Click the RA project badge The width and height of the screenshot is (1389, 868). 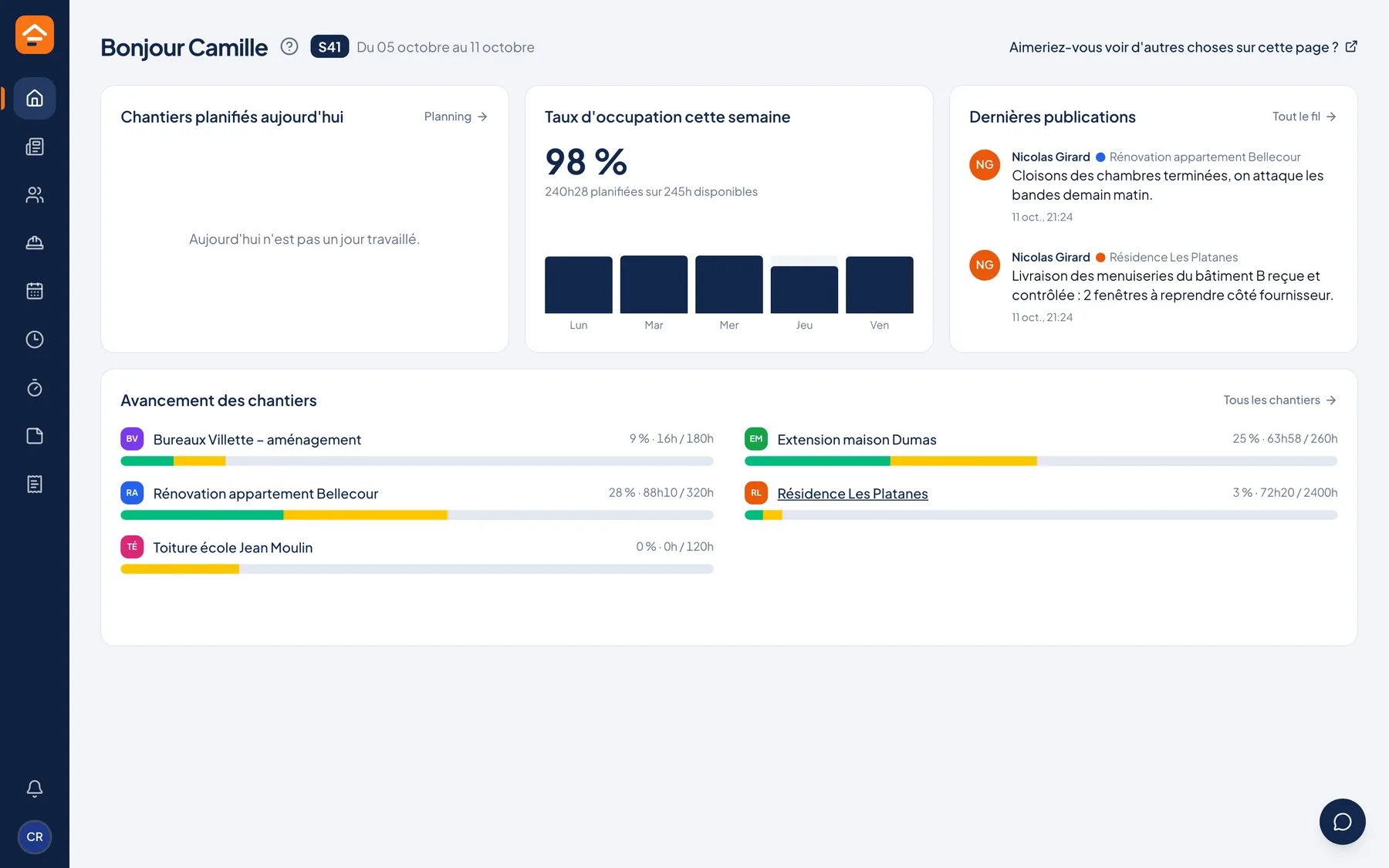pyautogui.click(x=132, y=493)
